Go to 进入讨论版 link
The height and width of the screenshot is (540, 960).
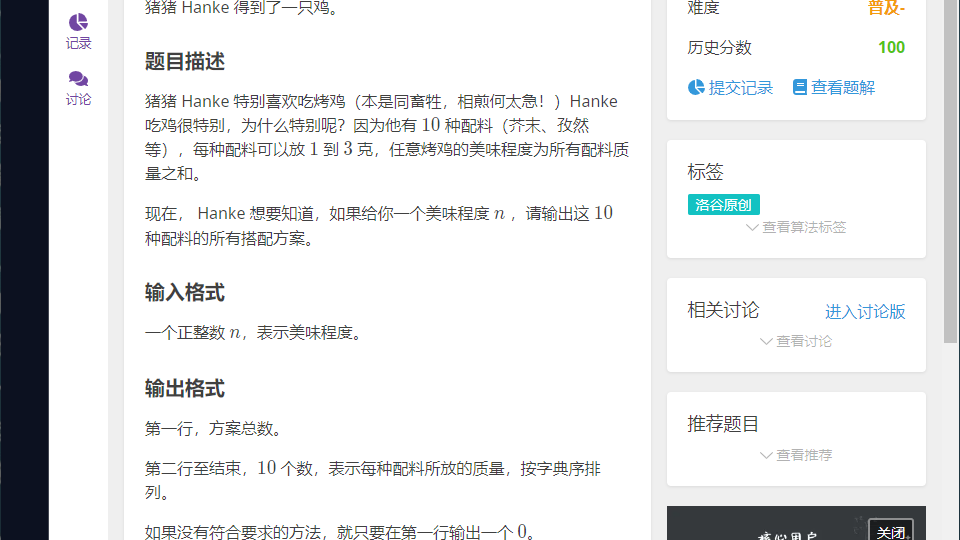click(865, 312)
